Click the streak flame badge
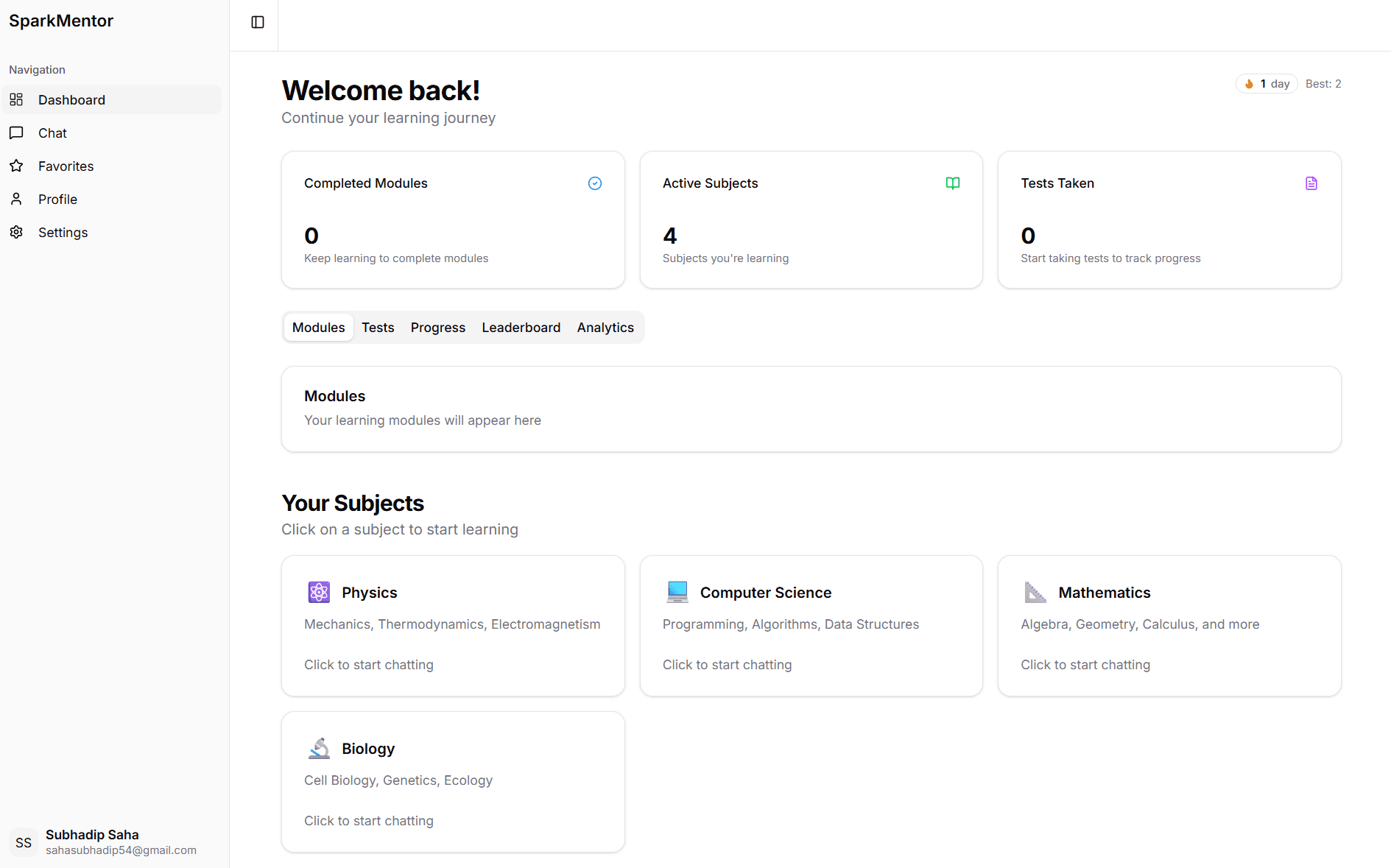Viewport: 1391px width, 868px height. 1266,83
